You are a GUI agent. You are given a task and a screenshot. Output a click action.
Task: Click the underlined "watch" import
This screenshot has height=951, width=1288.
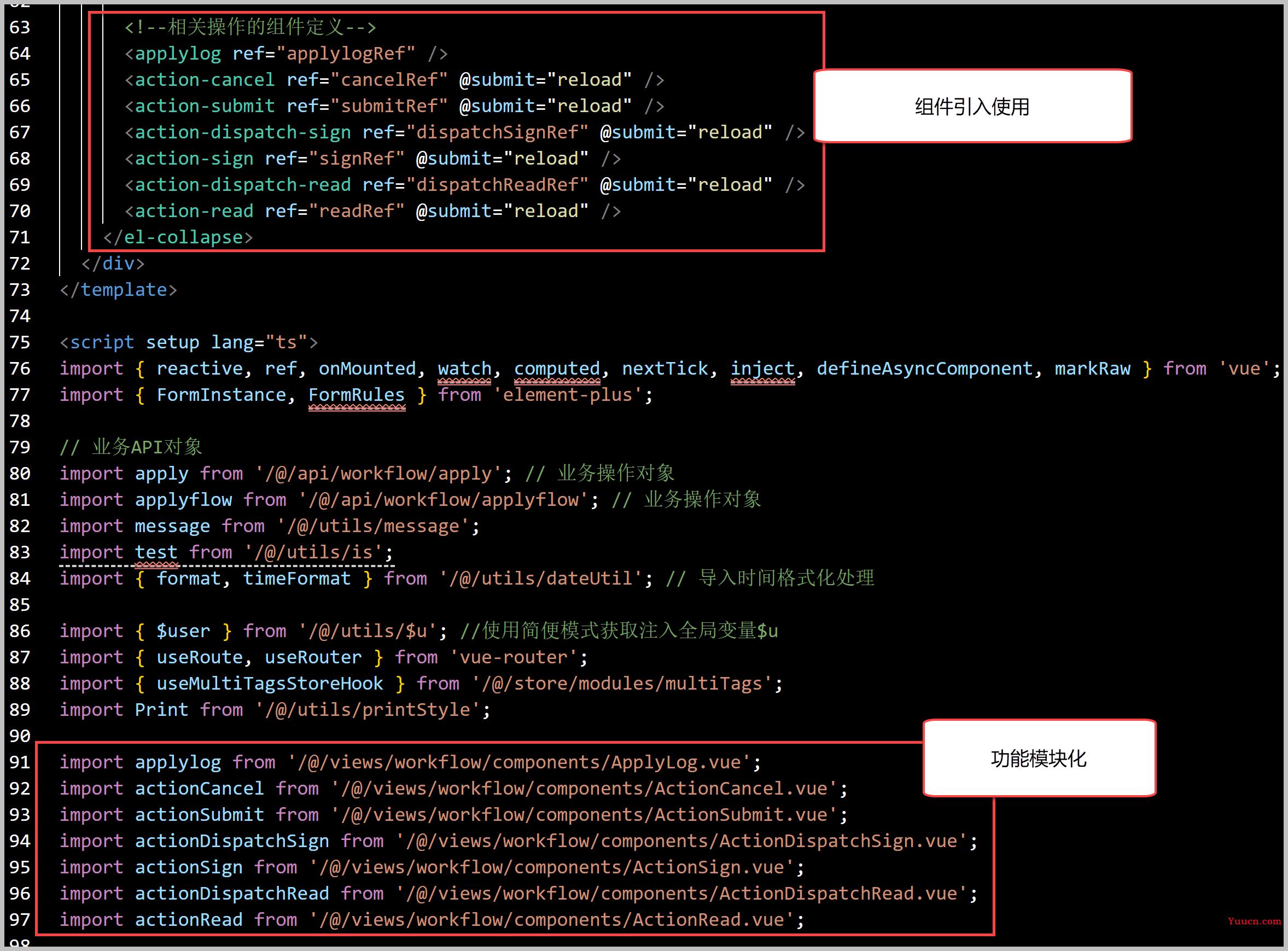(464, 369)
